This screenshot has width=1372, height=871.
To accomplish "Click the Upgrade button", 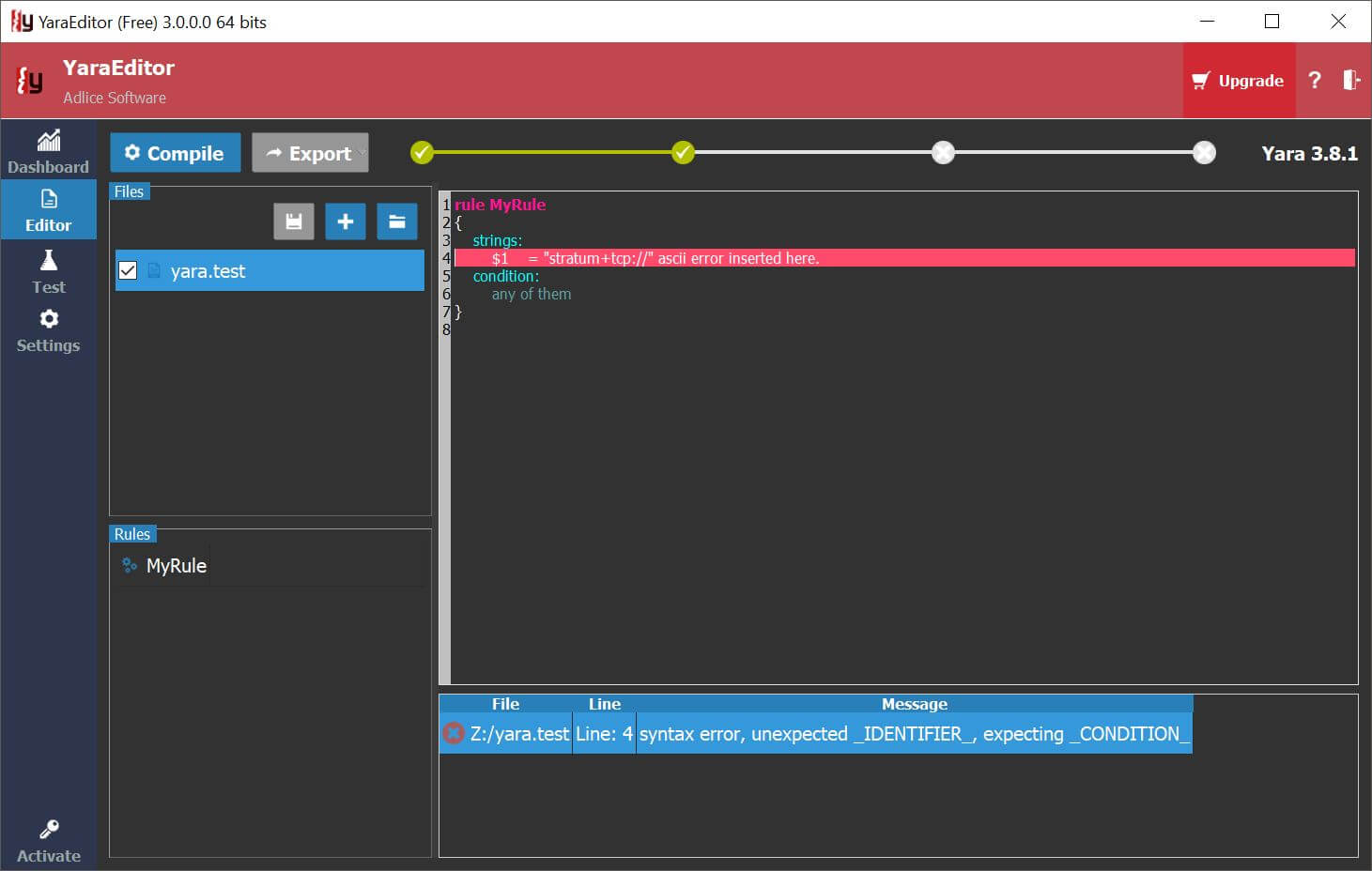I will (1238, 81).
